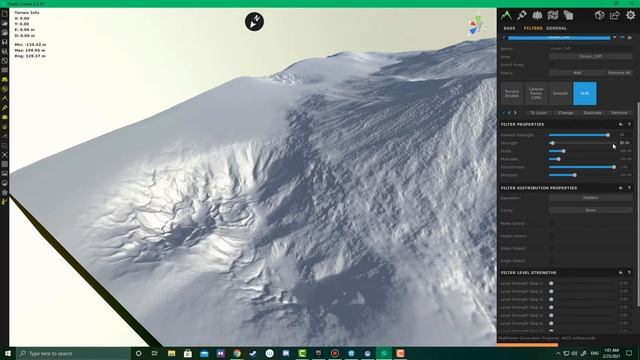Move filter left with the left arrow

pos(509,113)
